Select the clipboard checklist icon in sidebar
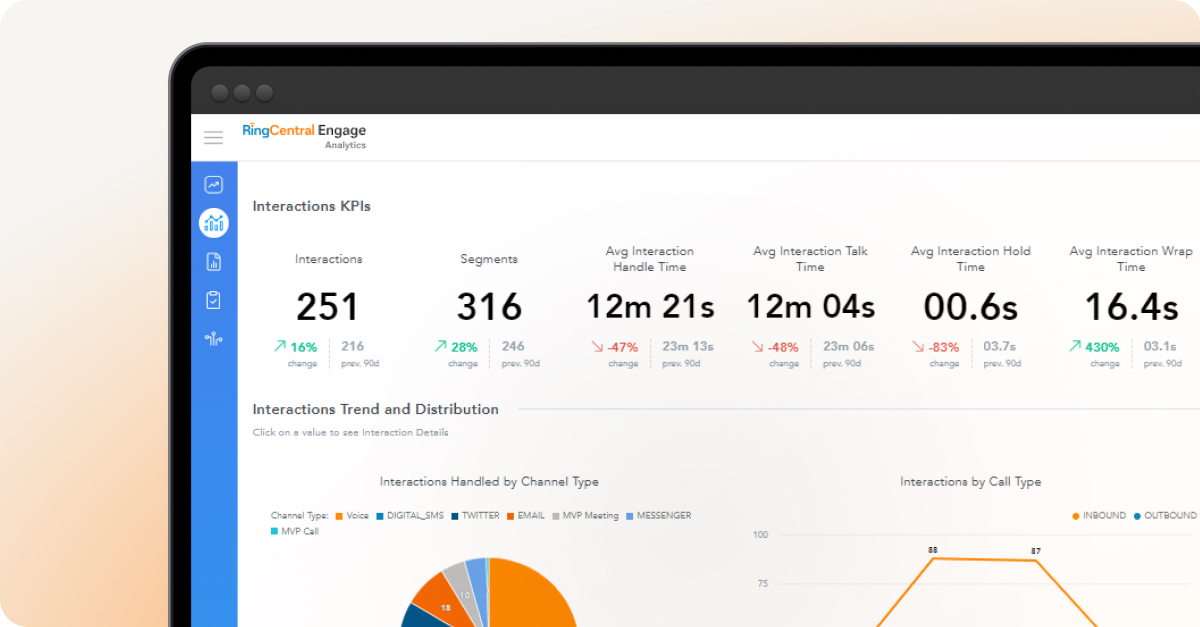 (213, 299)
